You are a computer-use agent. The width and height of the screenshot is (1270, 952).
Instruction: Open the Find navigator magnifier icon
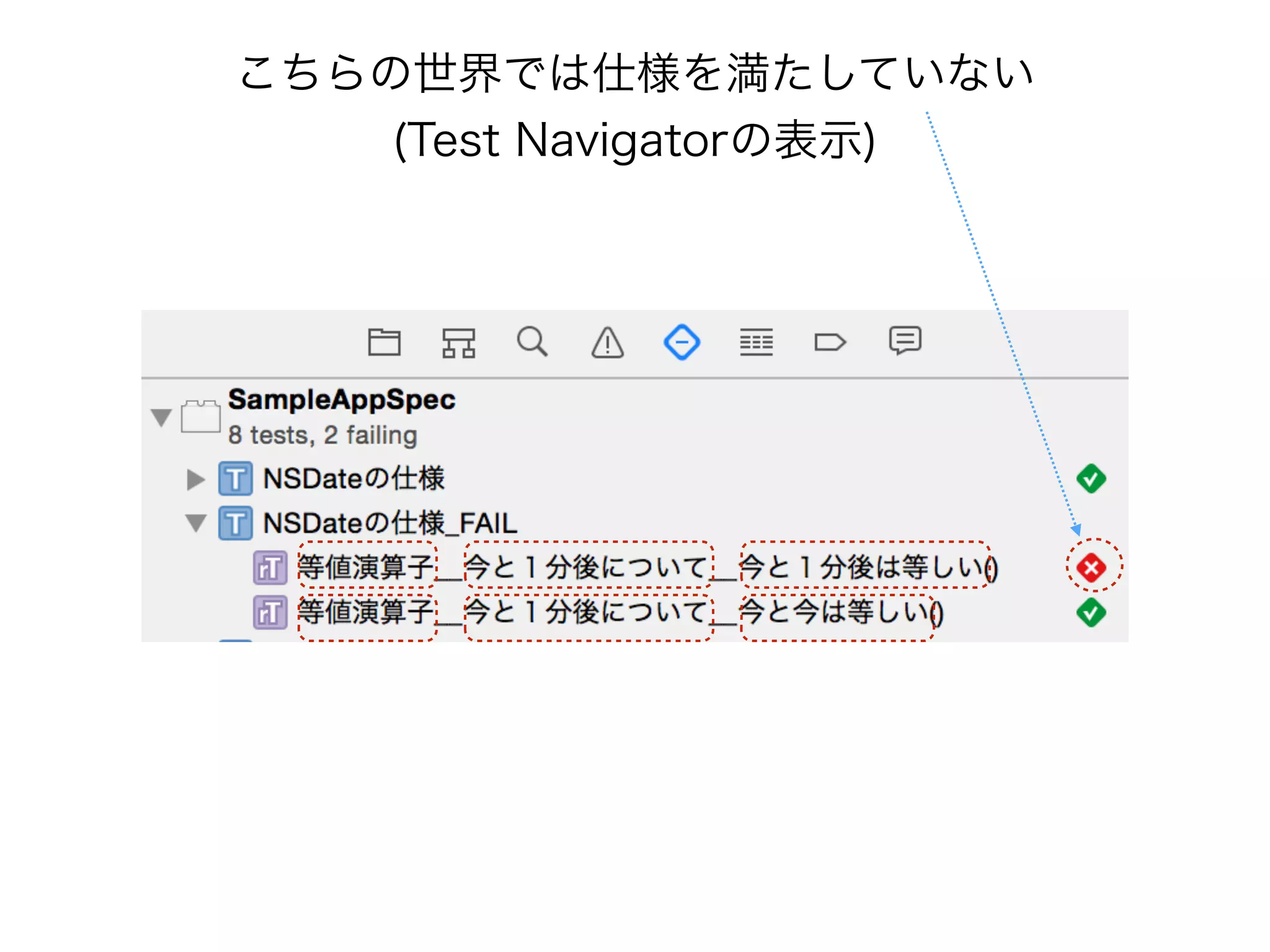coord(532,342)
